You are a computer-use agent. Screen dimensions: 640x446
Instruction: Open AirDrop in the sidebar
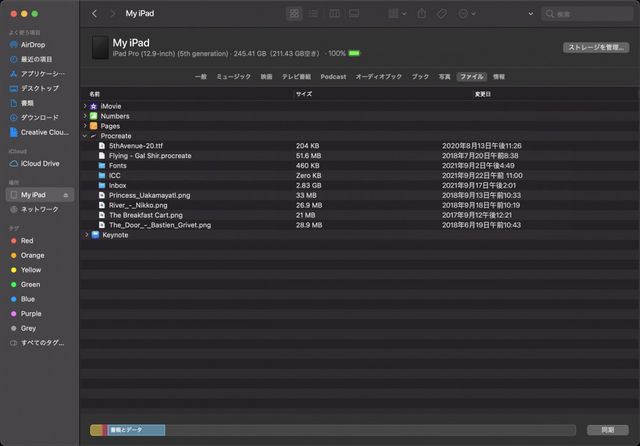pos(33,45)
